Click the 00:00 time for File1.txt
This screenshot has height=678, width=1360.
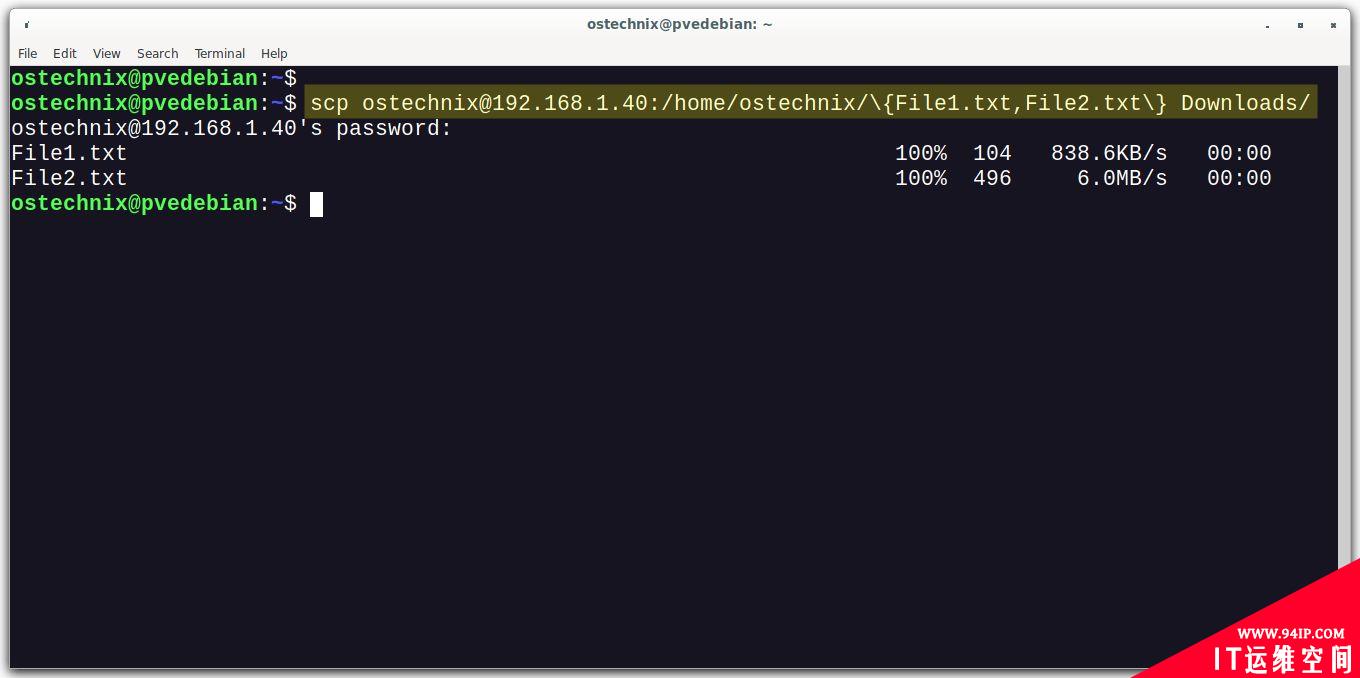[x=1239, y=153]
